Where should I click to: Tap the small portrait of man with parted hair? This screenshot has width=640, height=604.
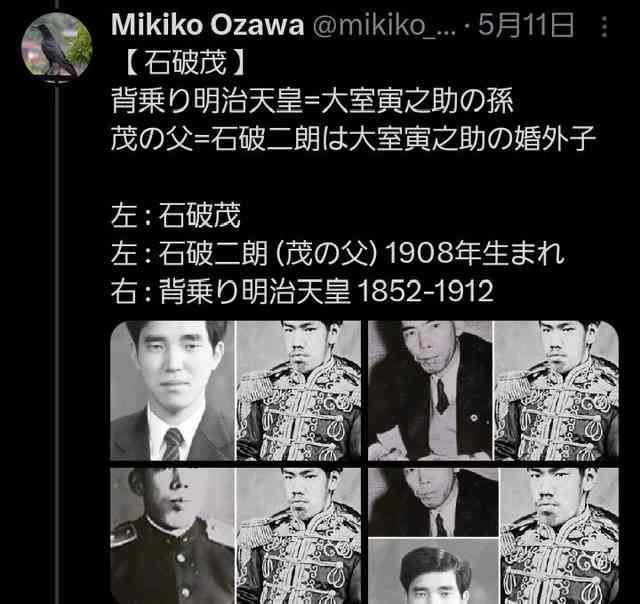433,571
